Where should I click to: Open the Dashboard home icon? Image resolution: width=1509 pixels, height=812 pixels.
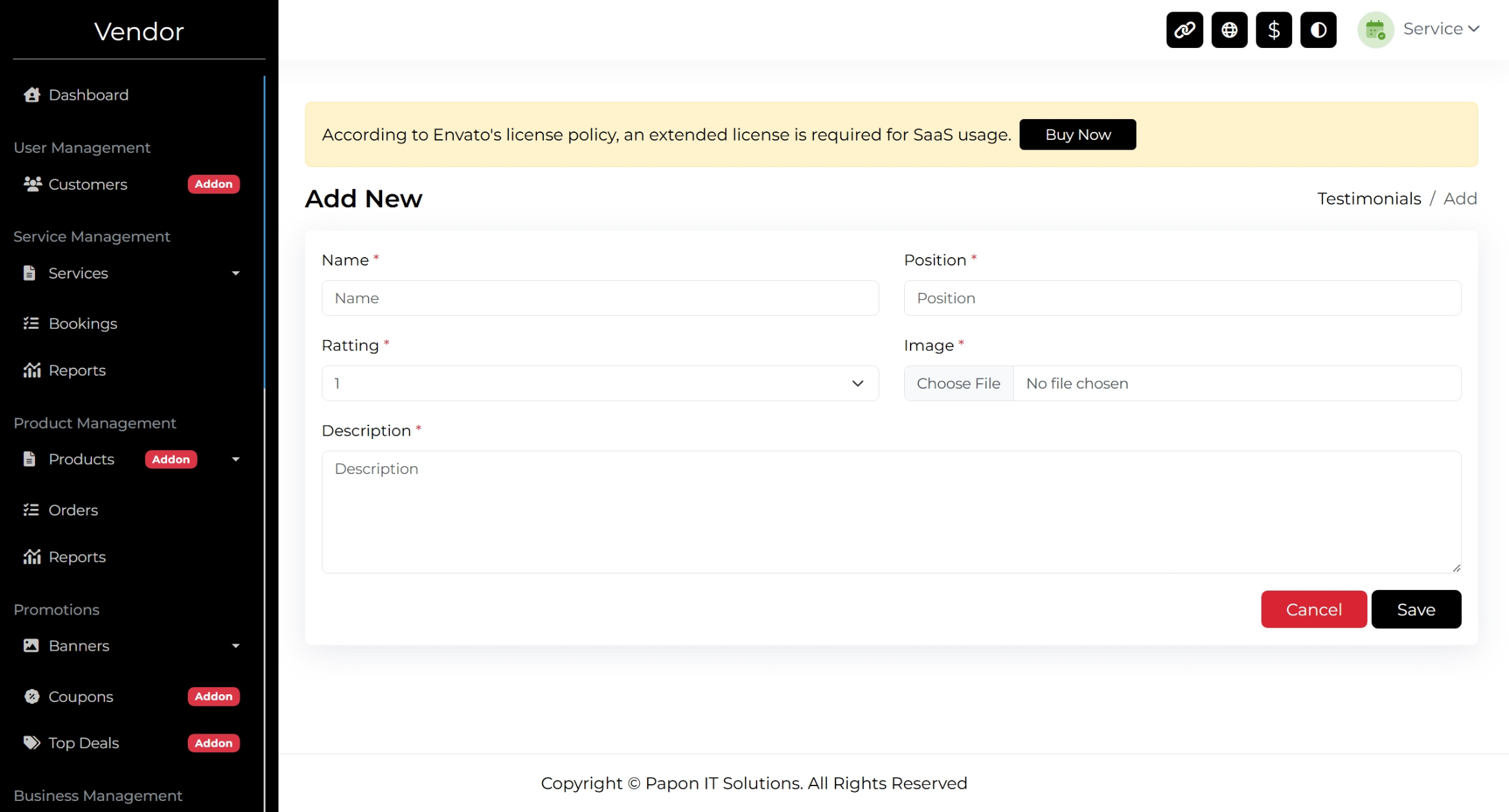tap(32, 95)
